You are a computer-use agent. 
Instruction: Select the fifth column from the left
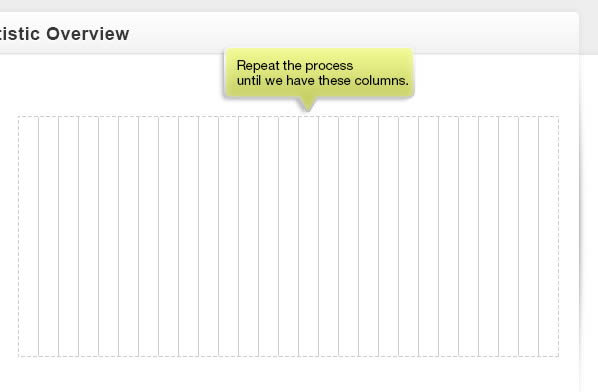pos(108,236)
